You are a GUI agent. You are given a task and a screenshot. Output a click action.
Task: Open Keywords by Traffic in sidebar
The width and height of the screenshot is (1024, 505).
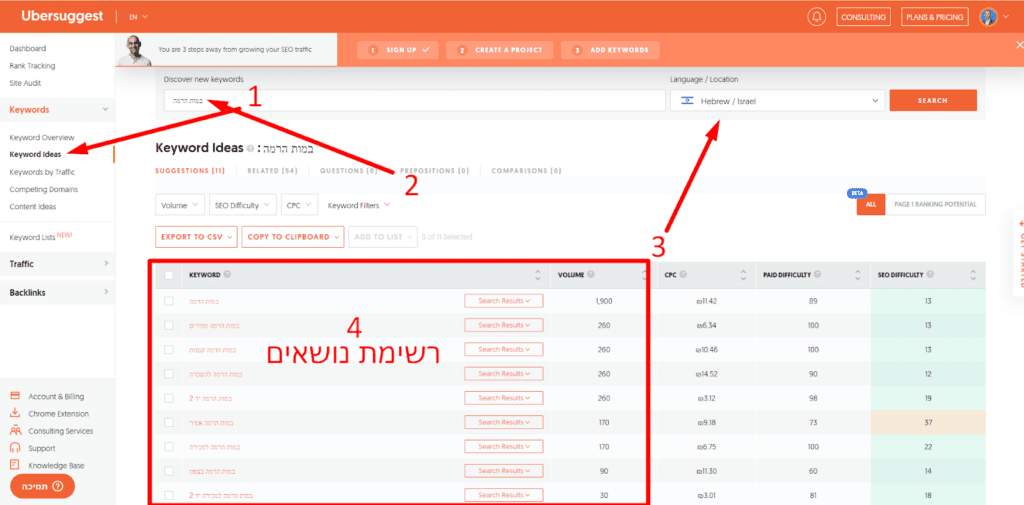pyautogui.click(x=42, y=172)
